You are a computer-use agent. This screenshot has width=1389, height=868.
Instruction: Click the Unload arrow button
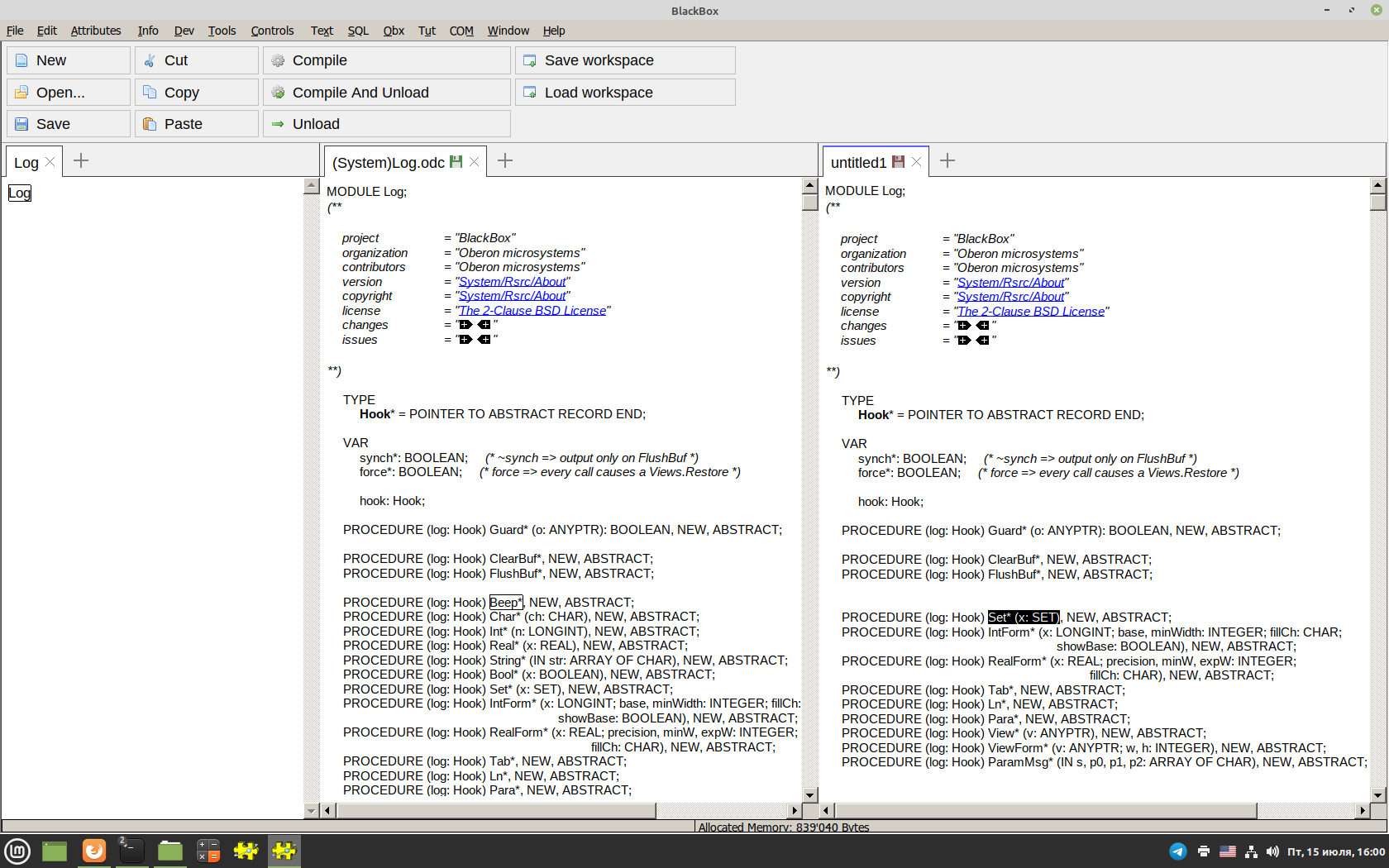[x=386, y=124]
